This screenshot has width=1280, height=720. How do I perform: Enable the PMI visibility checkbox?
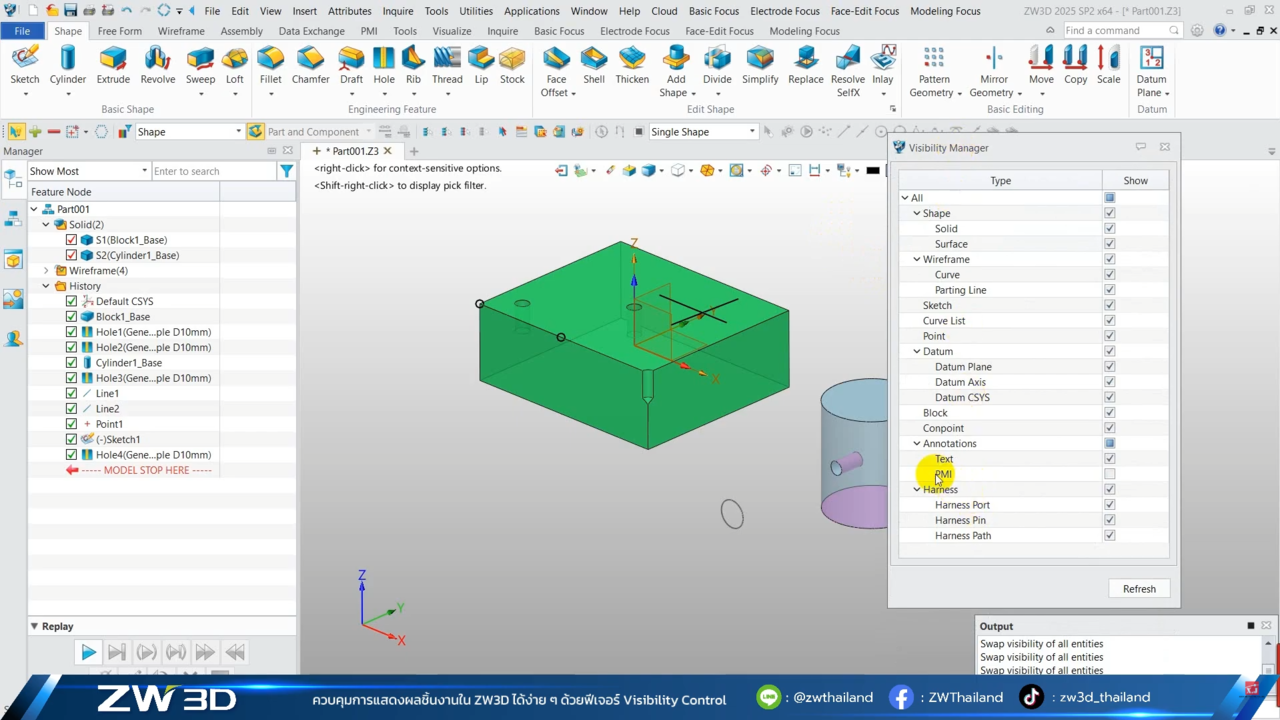click(1109, 474)
